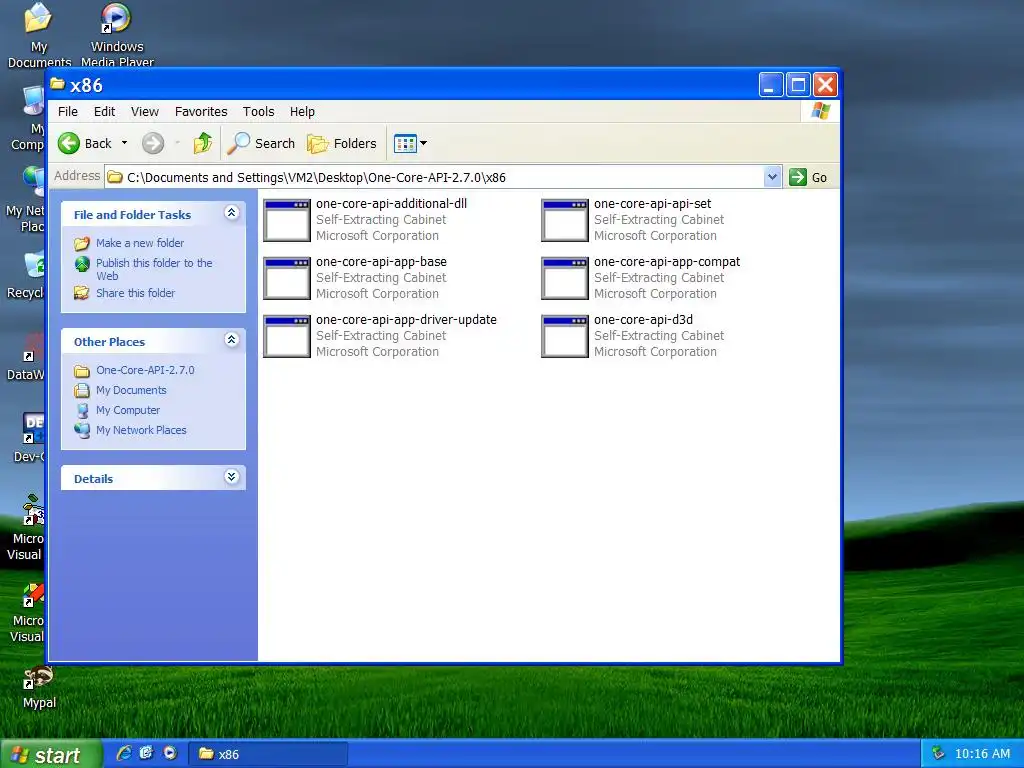
Task: Expand the address bar dropdown list
Action: [x=773, y=177]
